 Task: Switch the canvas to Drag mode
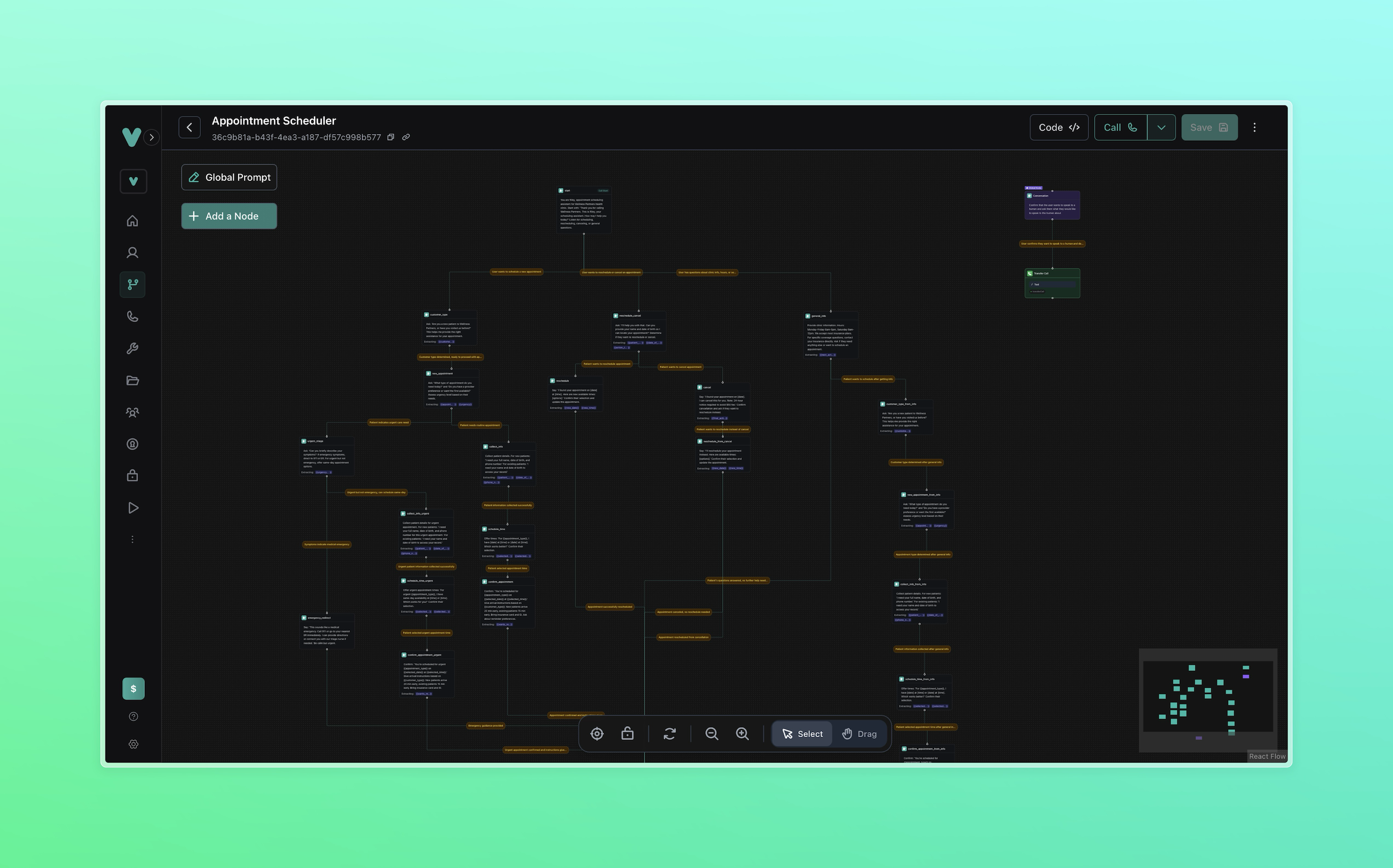tap(859, 734)
